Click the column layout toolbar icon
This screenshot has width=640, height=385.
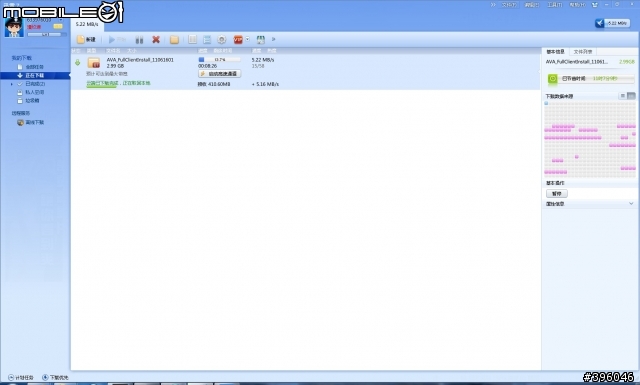tap(193, 40)
